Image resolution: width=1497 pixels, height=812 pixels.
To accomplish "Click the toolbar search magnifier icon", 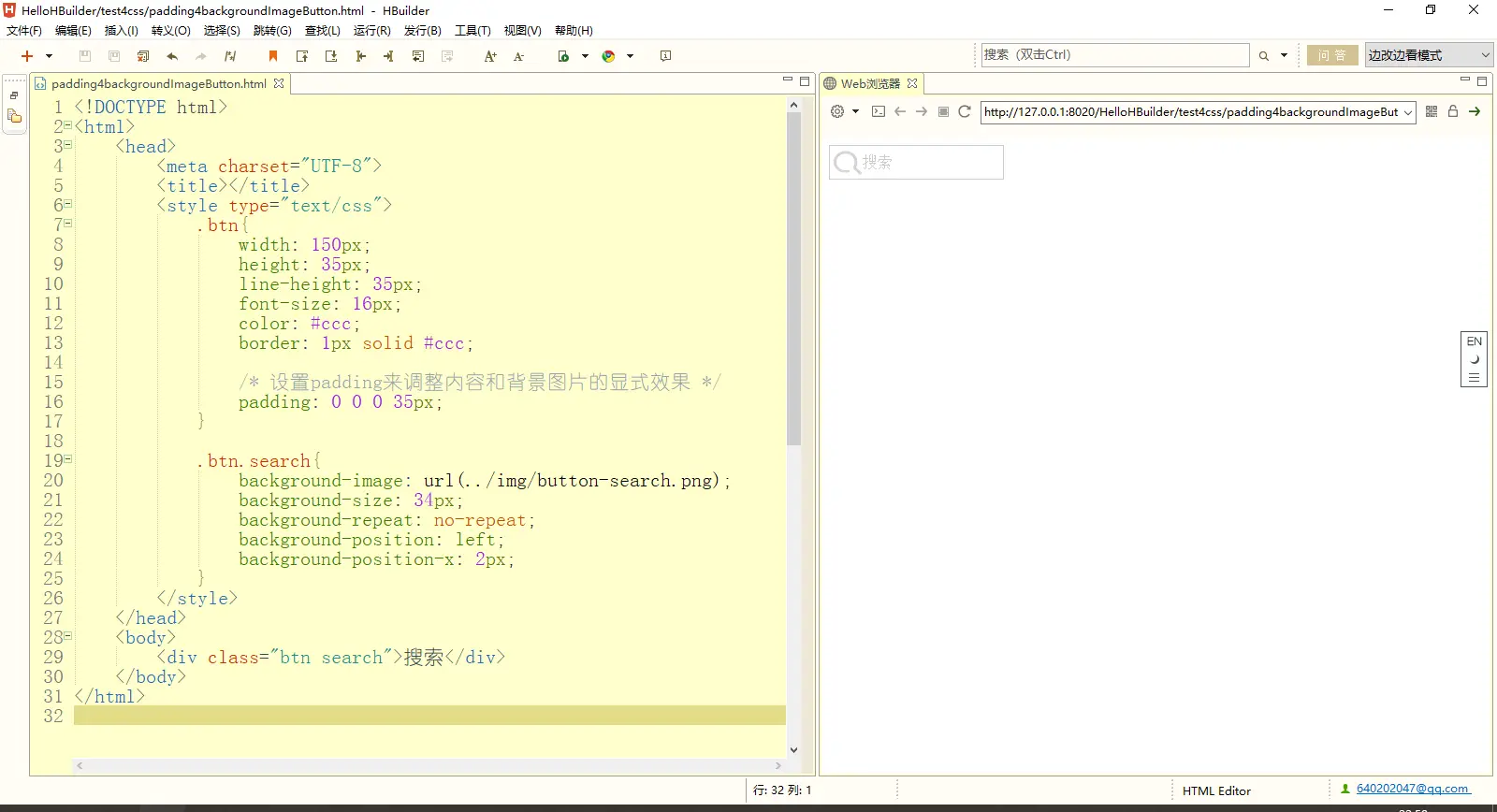I will pos(1264,56).
